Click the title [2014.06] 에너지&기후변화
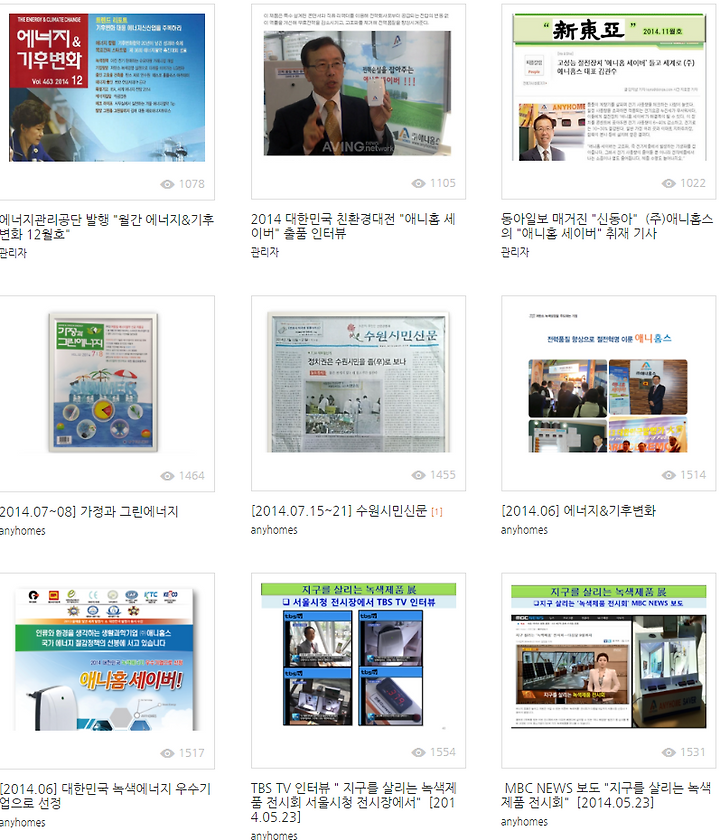720x840 pixels. pos(579,511)
